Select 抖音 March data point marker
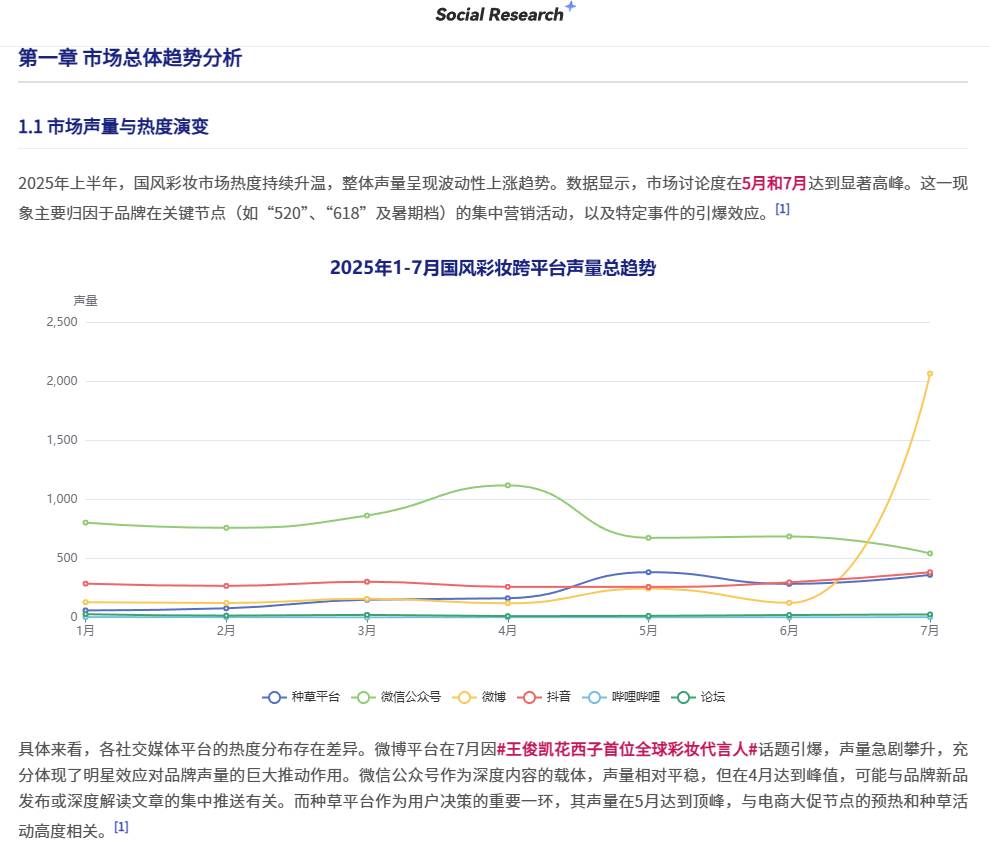Screen dimensions: 990x841 (367, 581)
